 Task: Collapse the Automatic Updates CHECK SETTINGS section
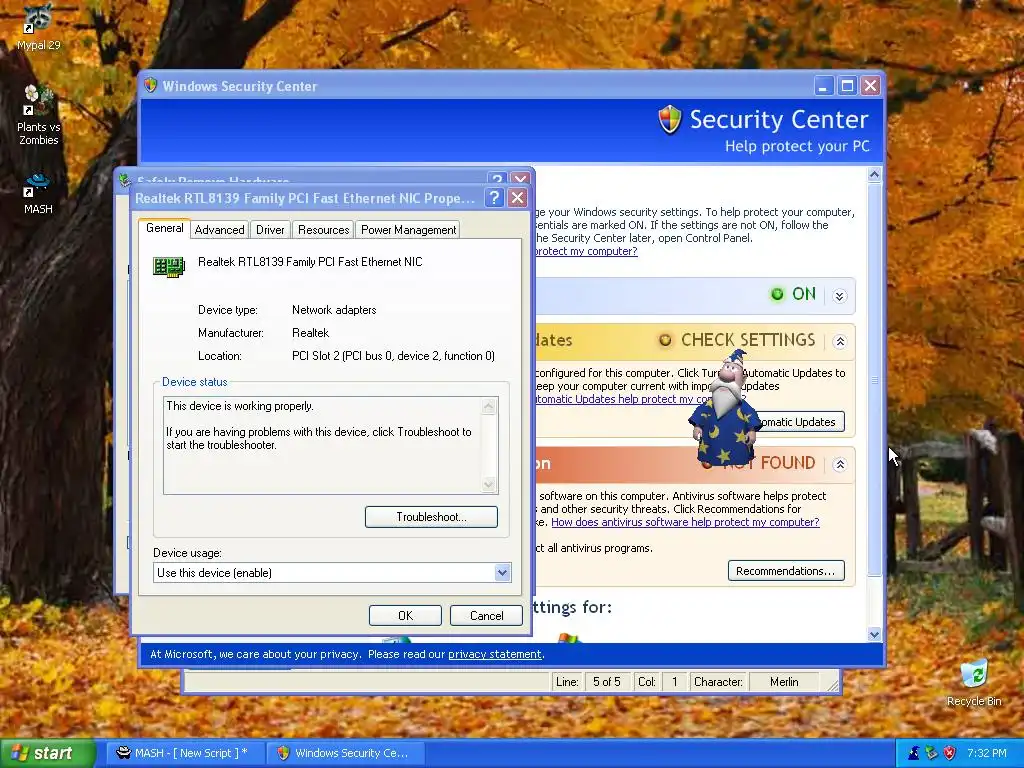pyautogui.click(x=840, y=342)
